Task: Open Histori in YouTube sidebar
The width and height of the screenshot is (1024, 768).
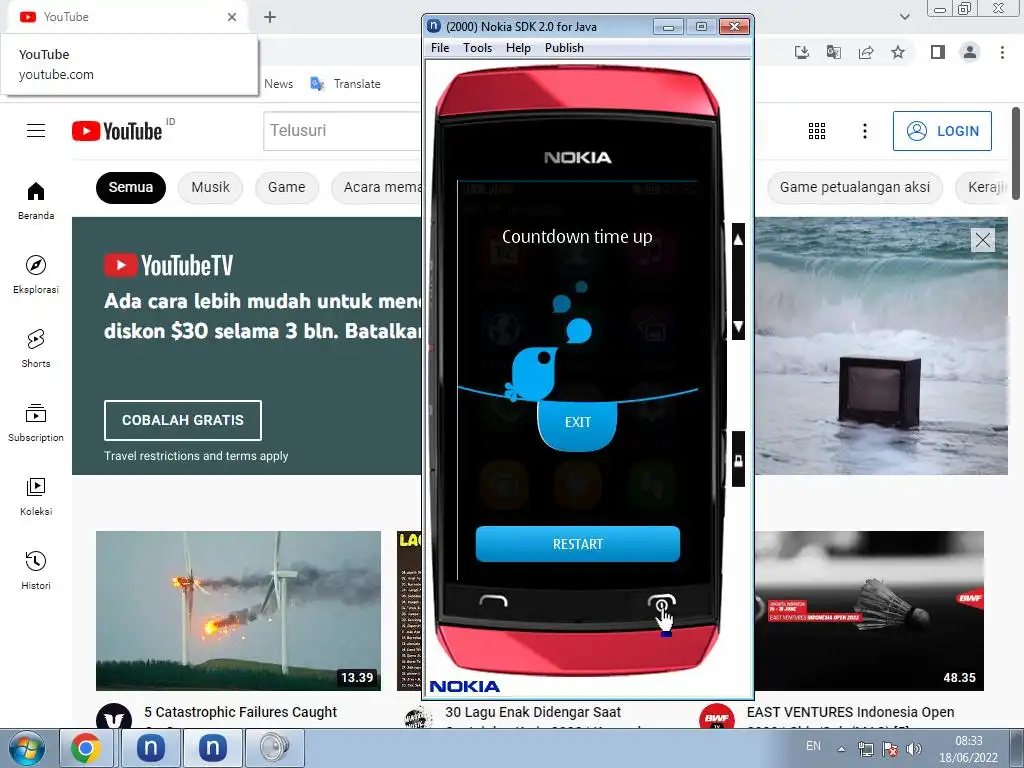Action: tap(36, 571)
